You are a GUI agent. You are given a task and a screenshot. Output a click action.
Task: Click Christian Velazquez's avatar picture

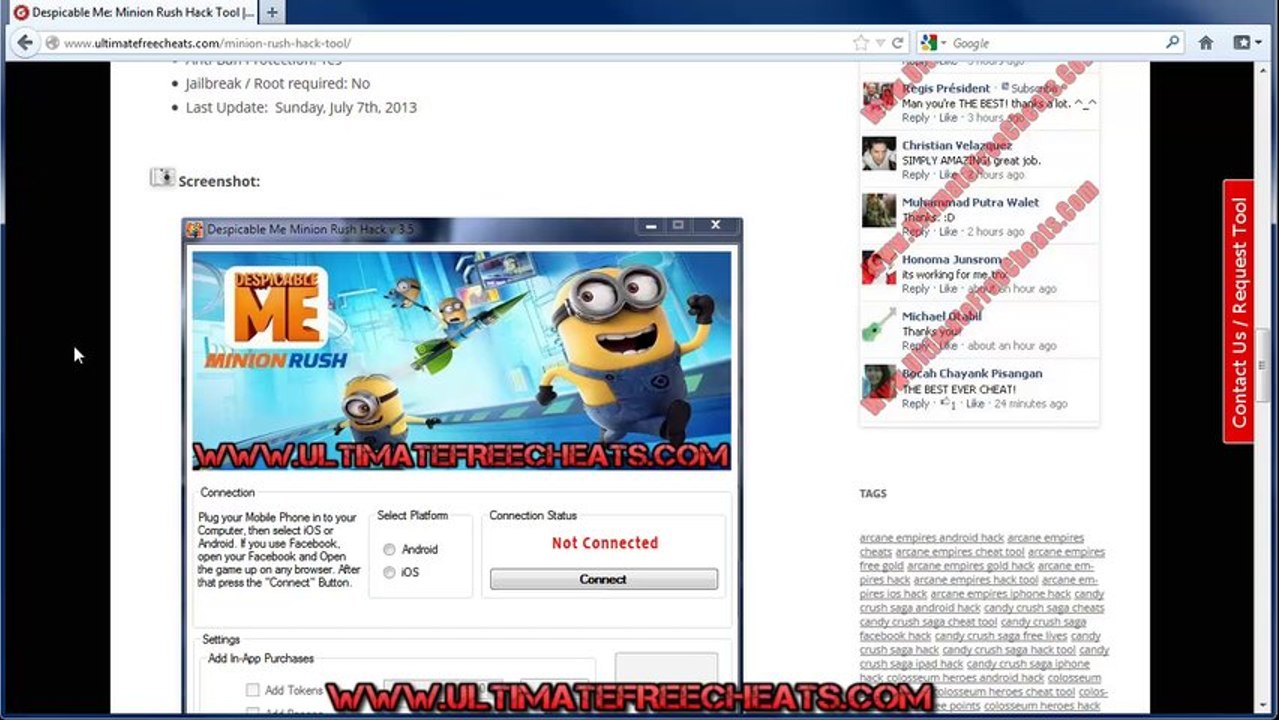[x=880, y=154]
